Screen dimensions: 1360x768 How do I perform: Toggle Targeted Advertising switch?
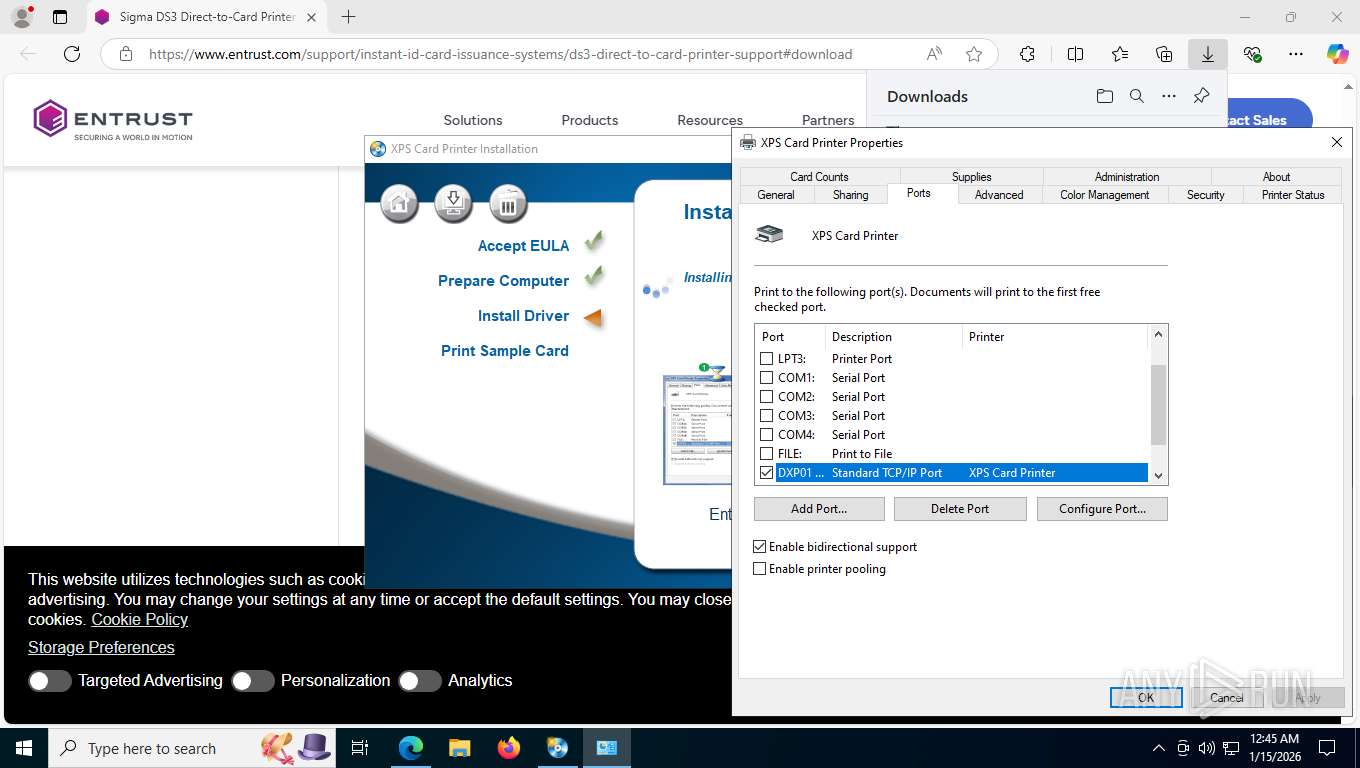coord(49,681)
